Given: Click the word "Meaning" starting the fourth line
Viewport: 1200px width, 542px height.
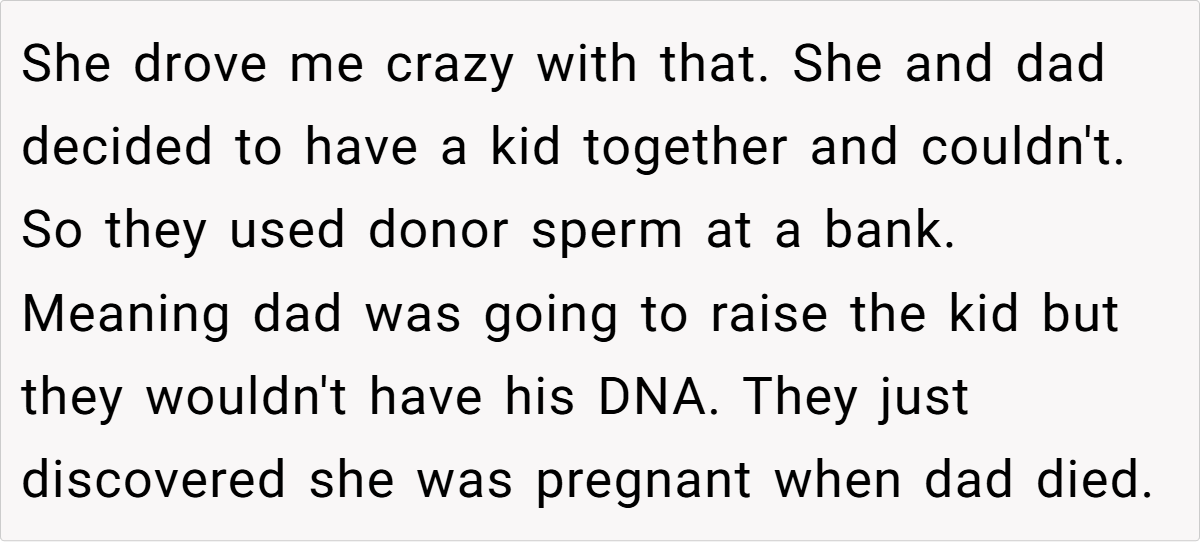Looking at the screenshot, I should point(126,316).
